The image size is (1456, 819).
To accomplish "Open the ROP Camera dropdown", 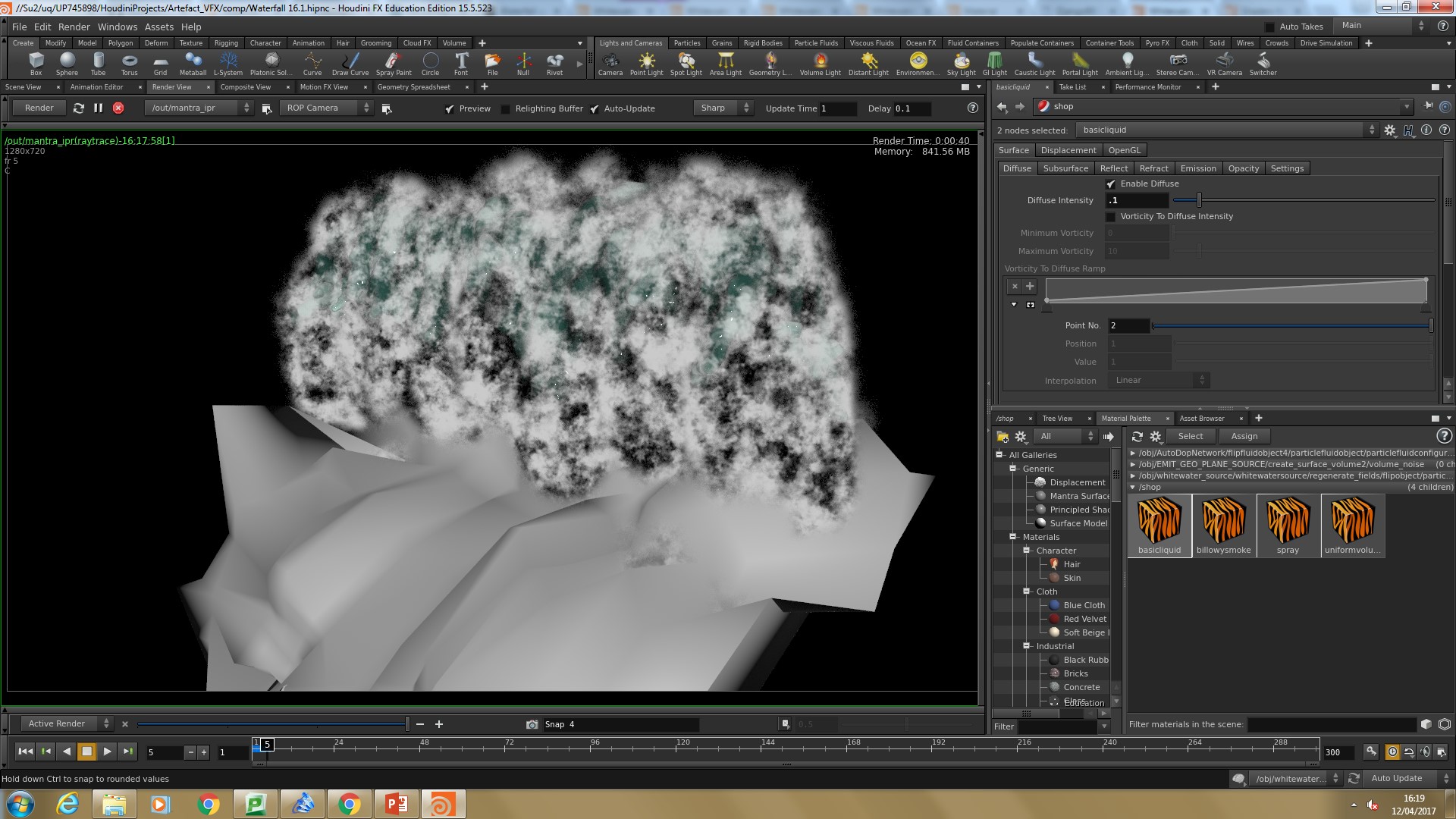I will pyautogui.click(x=327, y=108).
